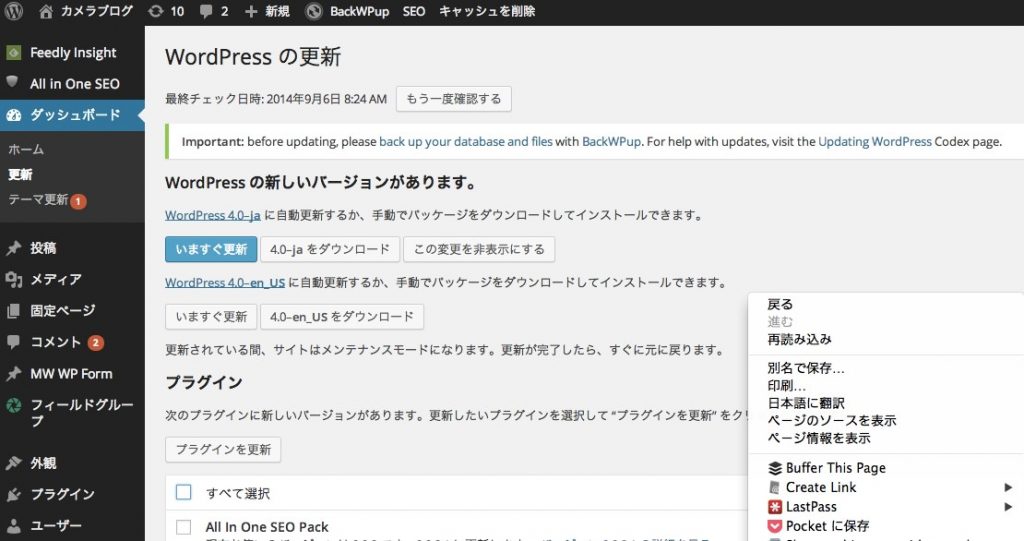Expand the Create Link submenu arrow

point(1008,487)
